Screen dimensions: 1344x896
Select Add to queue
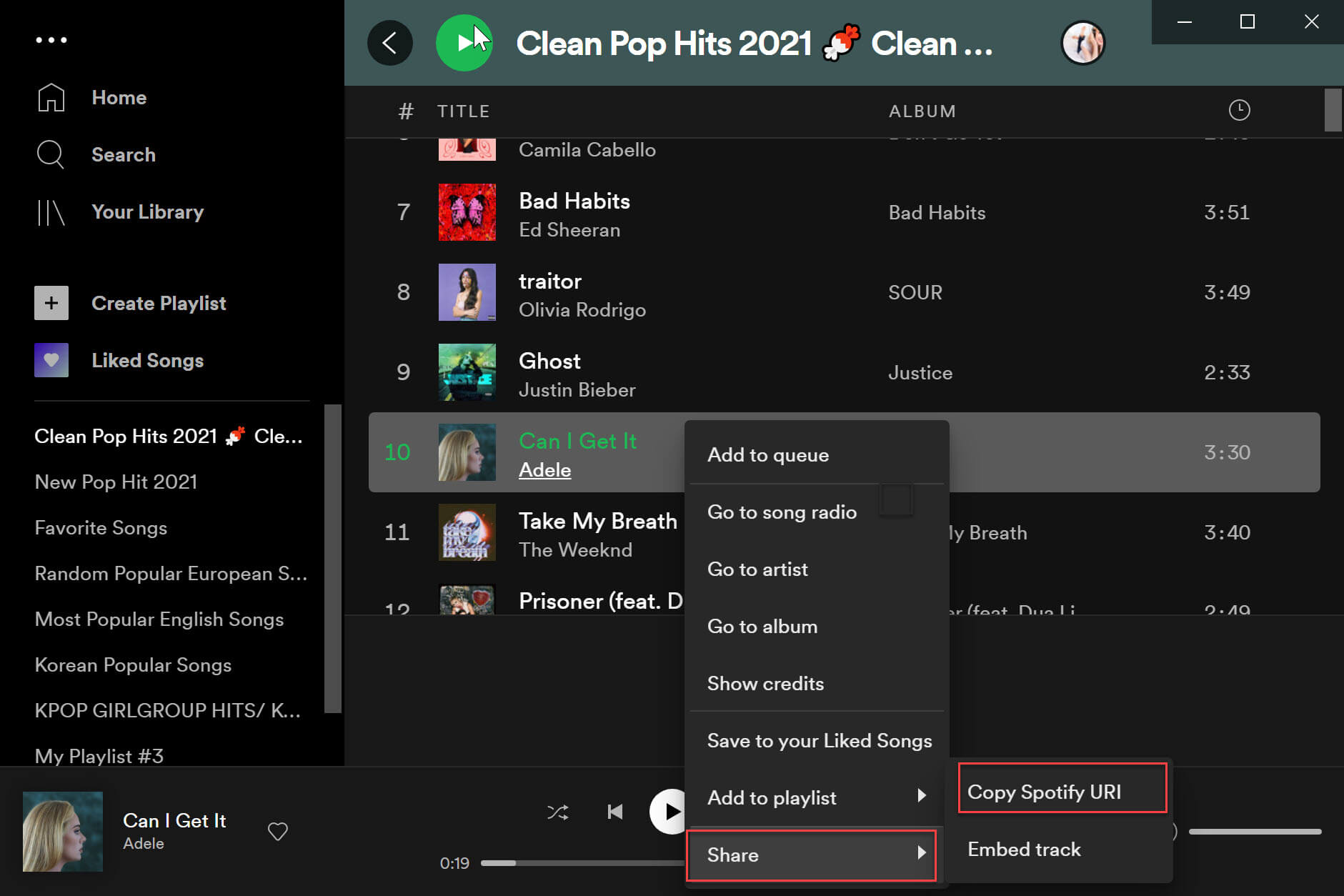click(x=817, y=455)
